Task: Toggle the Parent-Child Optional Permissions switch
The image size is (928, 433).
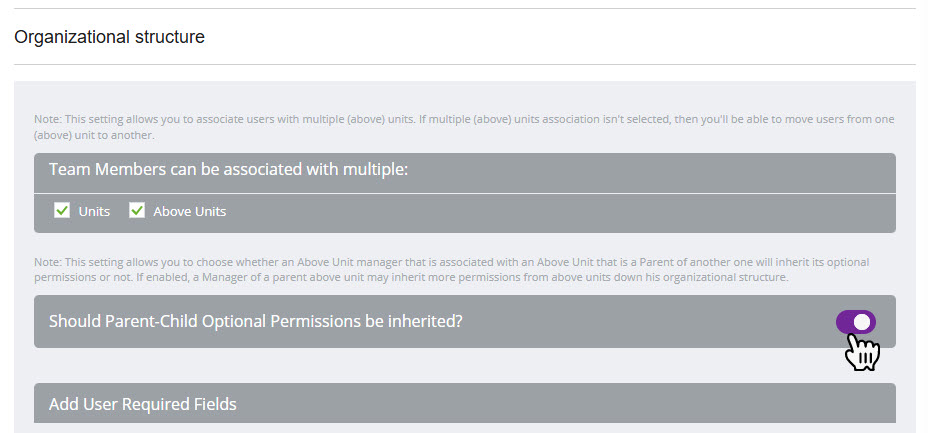Action: pyautogui.click(x=855, y=322)
